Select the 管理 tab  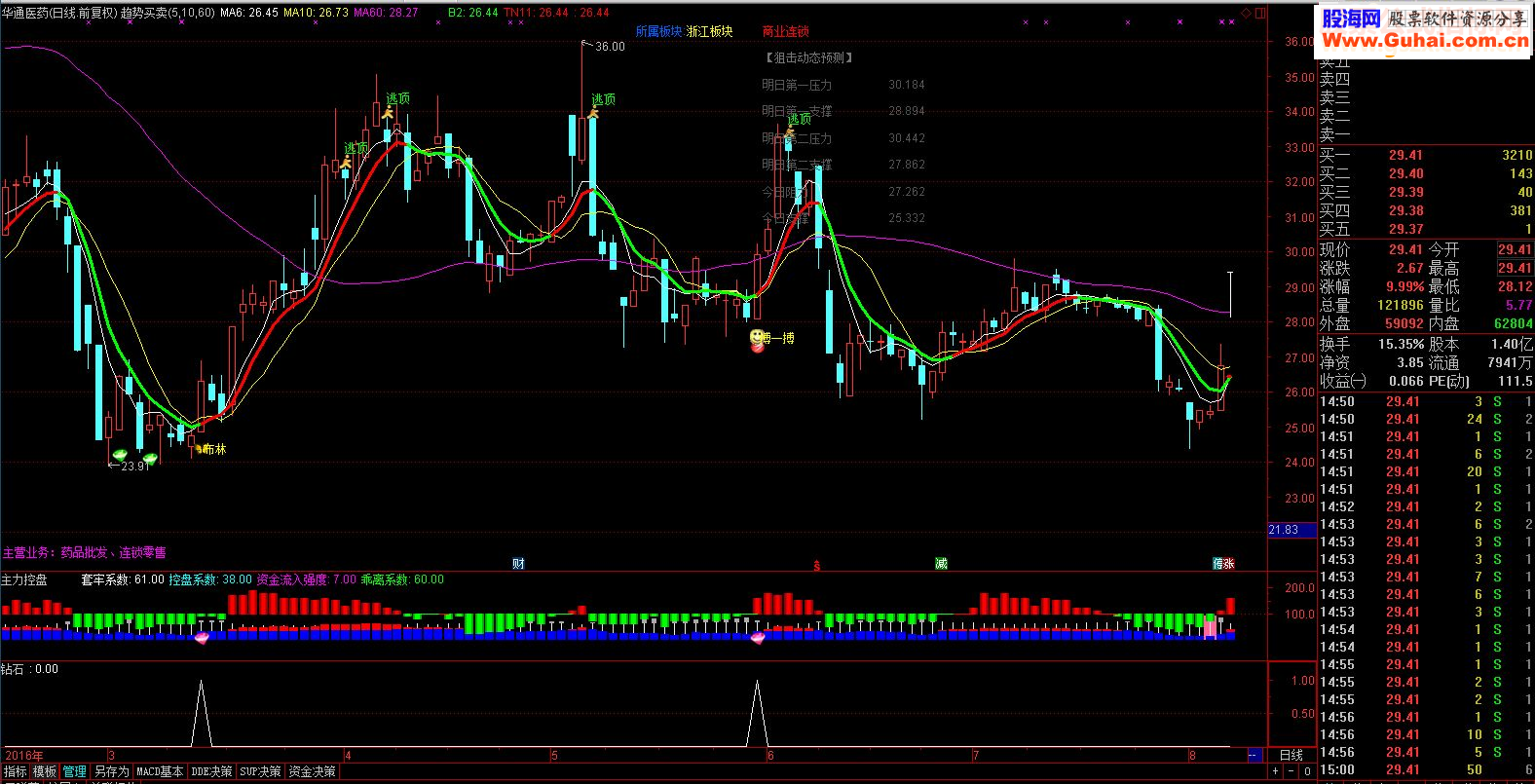[x=75, y=771]
